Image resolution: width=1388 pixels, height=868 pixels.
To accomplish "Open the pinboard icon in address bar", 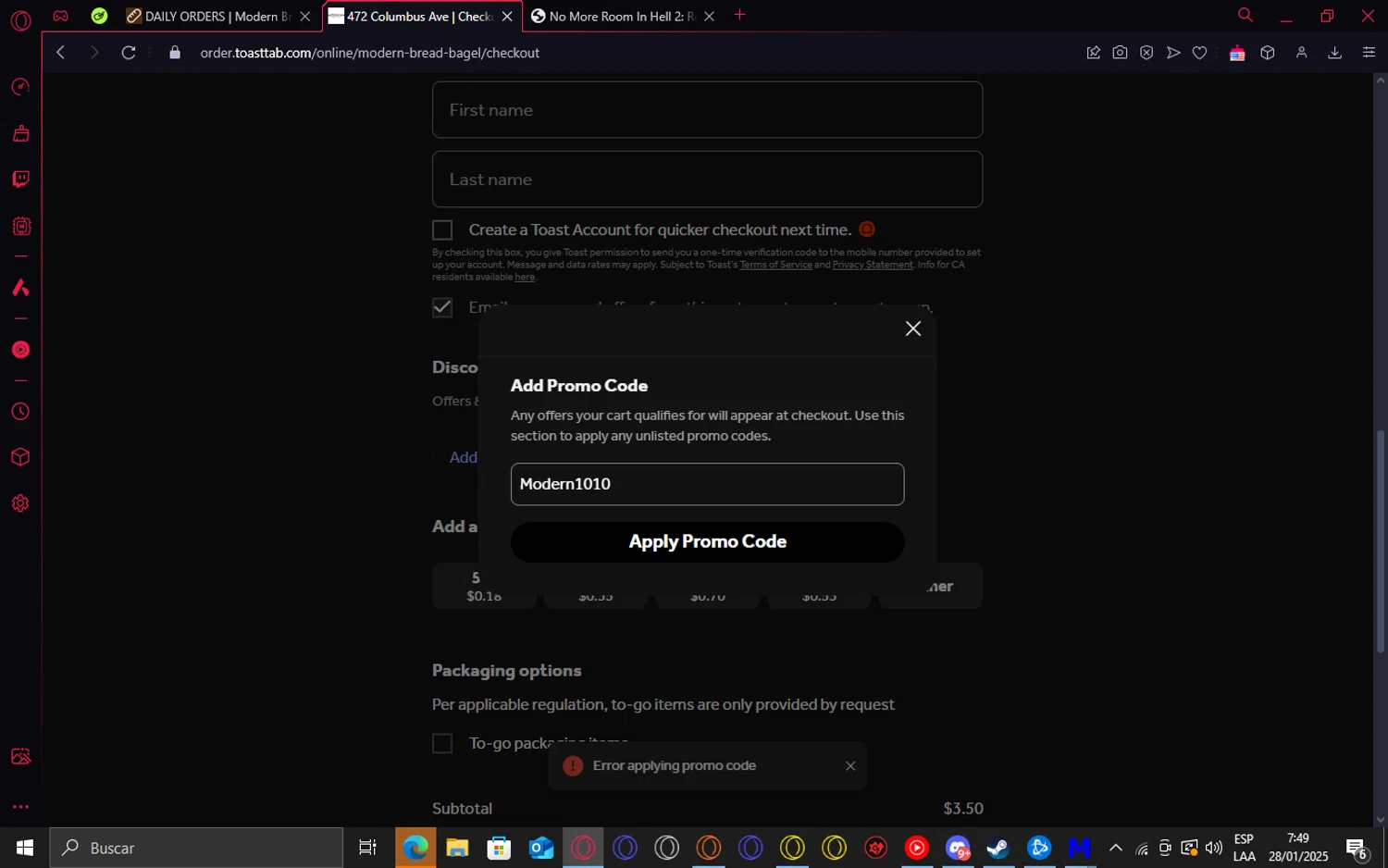I will (1093, 53).
